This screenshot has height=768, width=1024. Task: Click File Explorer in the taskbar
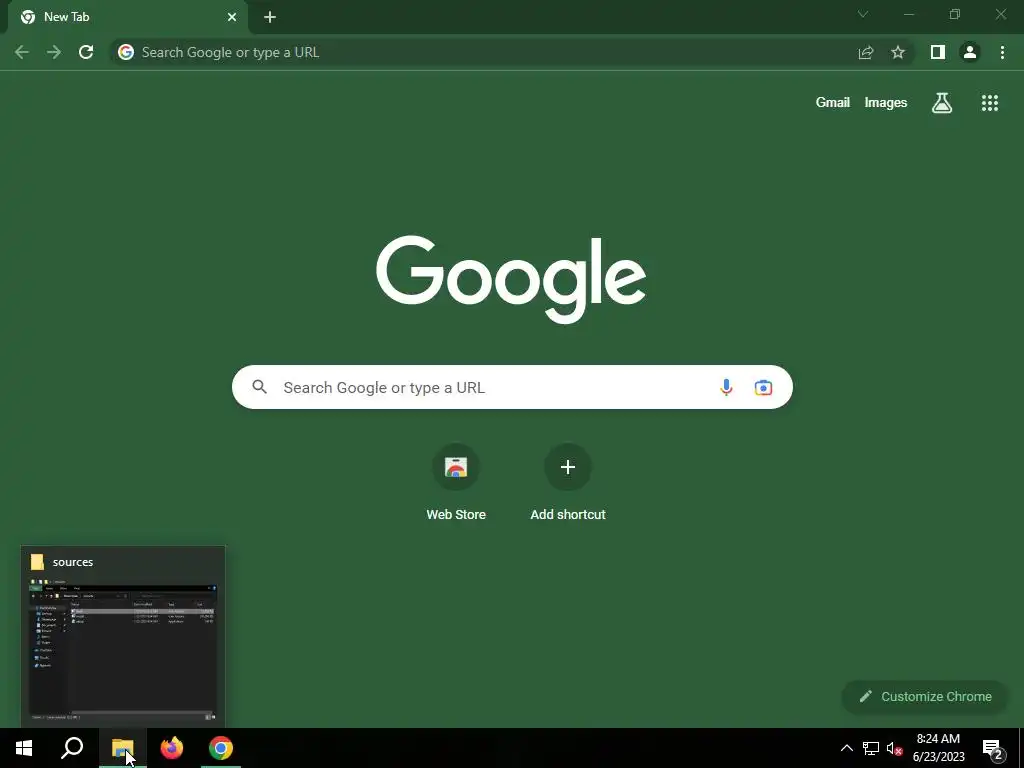coord(122,748)
